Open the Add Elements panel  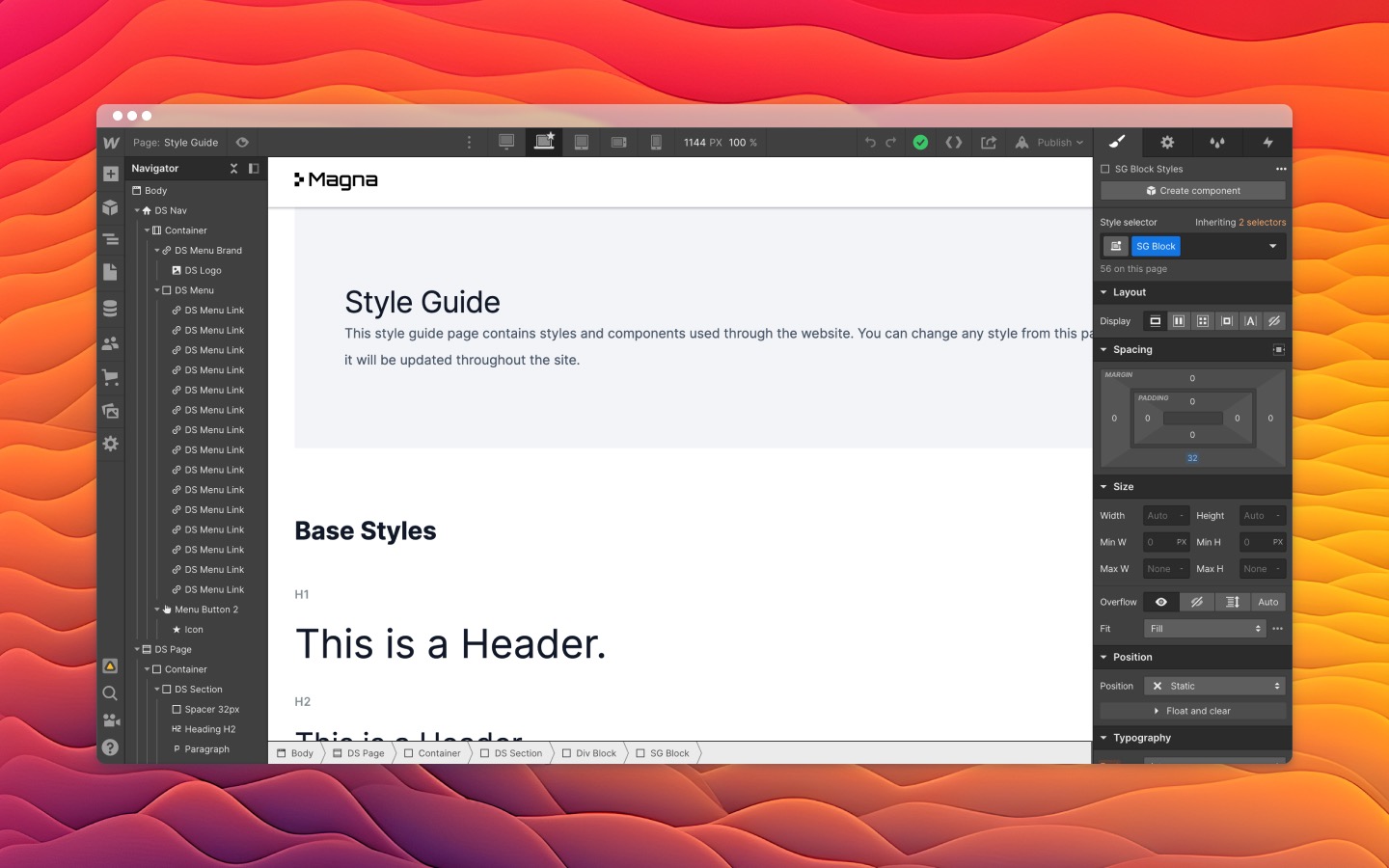point(110,174)
